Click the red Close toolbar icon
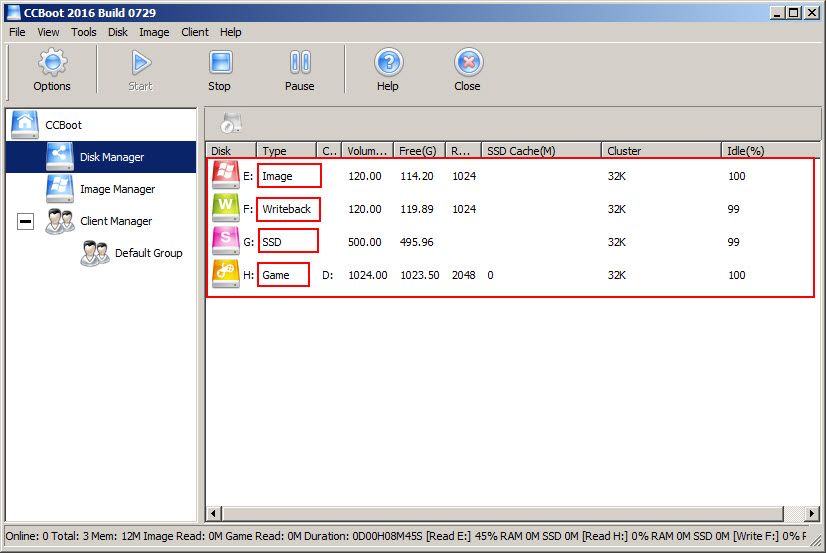826x553 pixels. [468, 62]
